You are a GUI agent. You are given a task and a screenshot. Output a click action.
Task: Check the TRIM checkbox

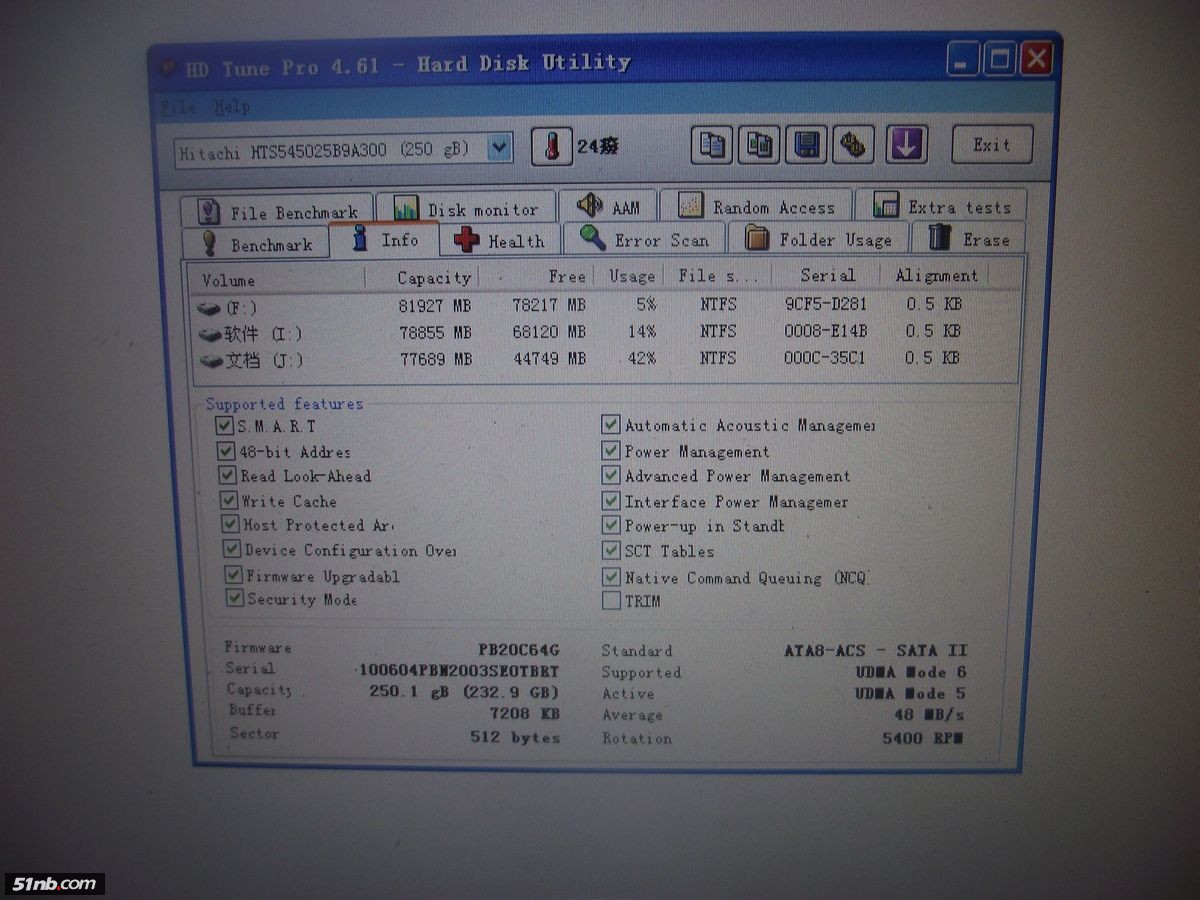pyautogui.click(x=611, y=601)
